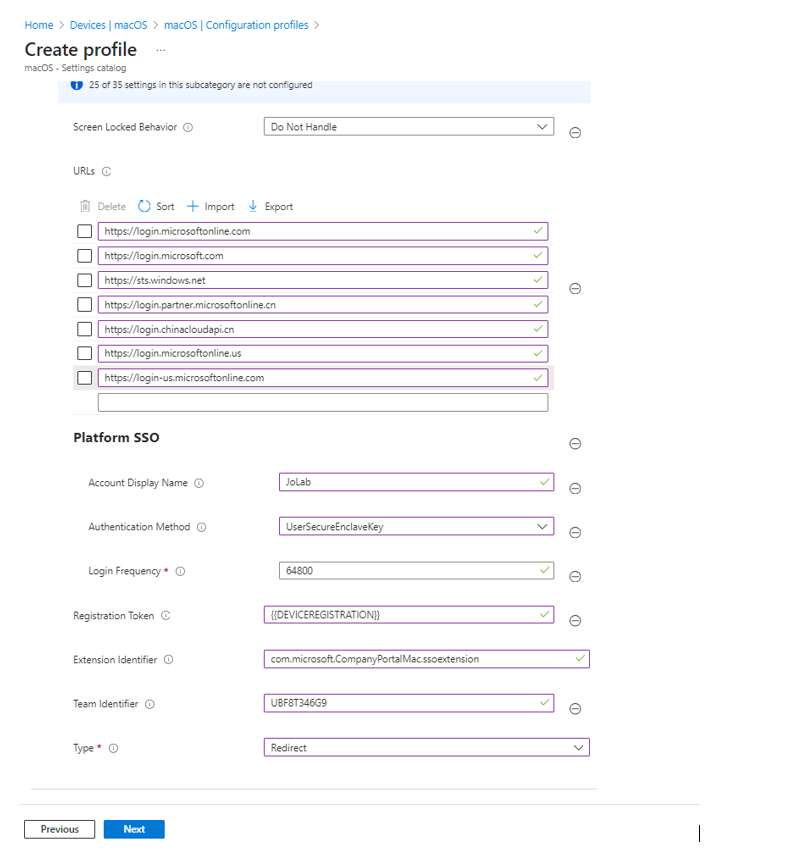Click the remove icon next to Account Display Name
The width and height of the screenshot is (811, 855).
[x=575, y=489]
